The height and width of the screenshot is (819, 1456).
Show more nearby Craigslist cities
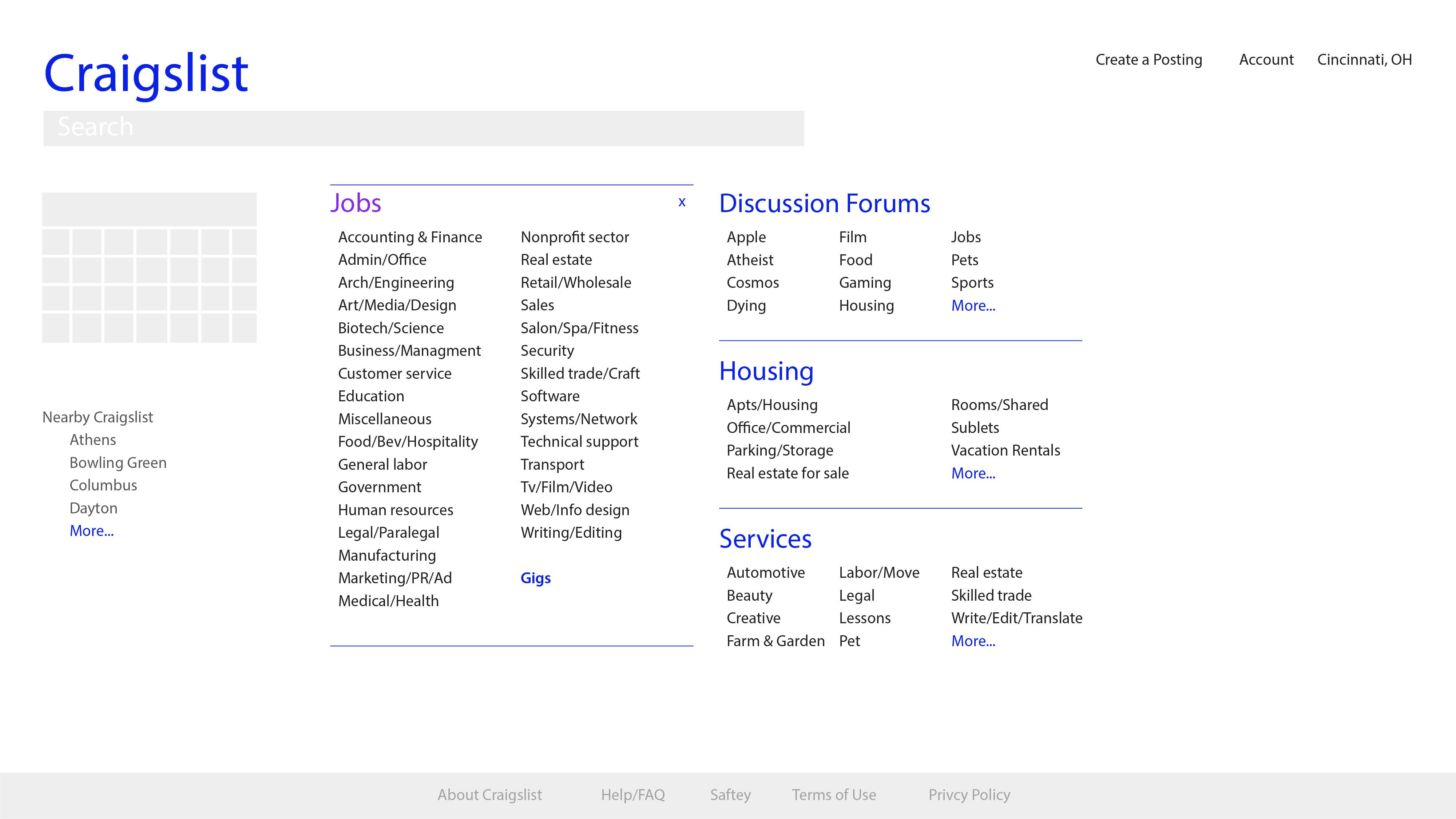point(92,531)
